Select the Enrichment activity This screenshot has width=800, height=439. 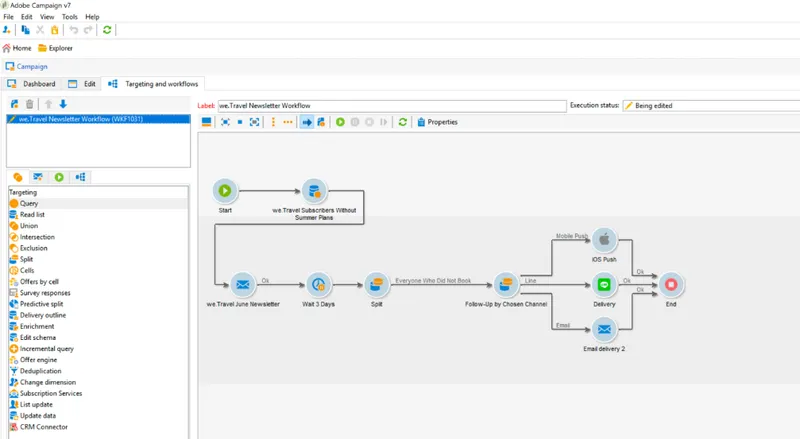pos(98,326)
